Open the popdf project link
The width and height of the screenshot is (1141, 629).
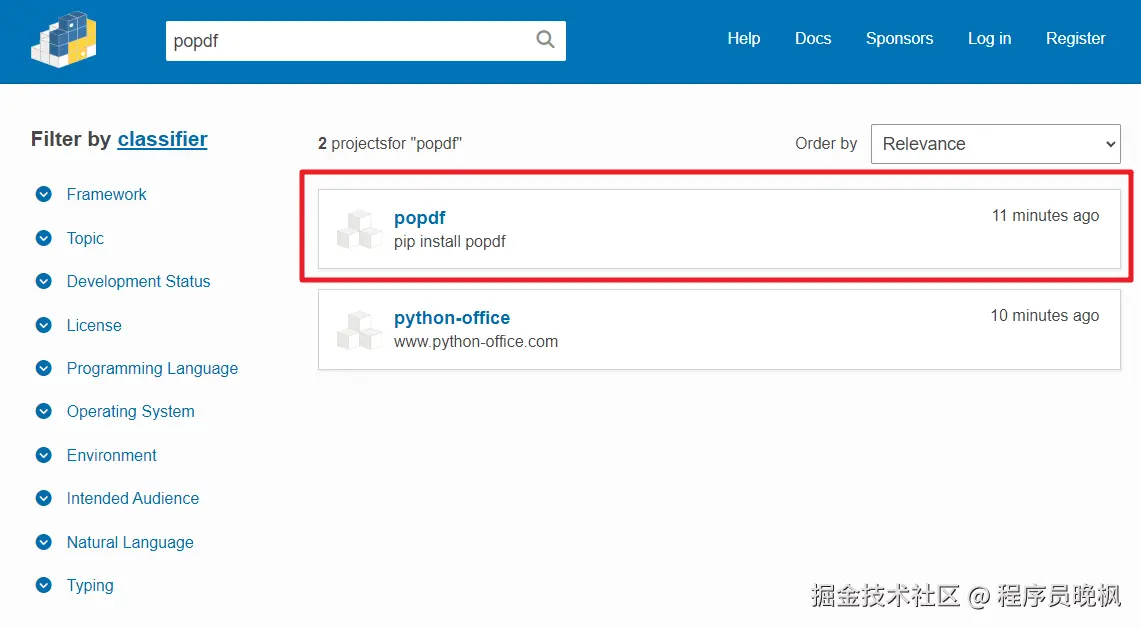[420, 218]
